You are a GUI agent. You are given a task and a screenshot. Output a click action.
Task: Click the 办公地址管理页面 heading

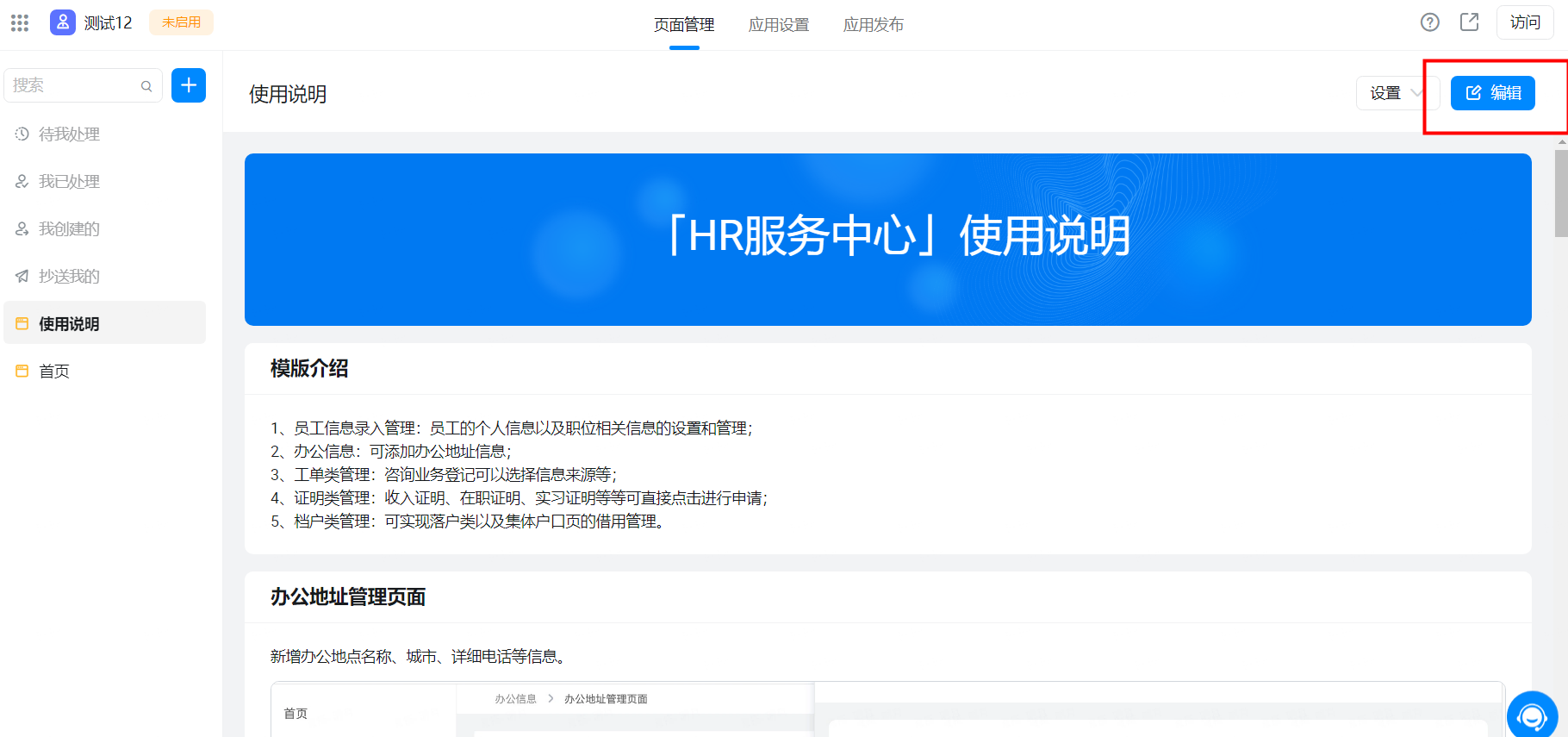348,597
